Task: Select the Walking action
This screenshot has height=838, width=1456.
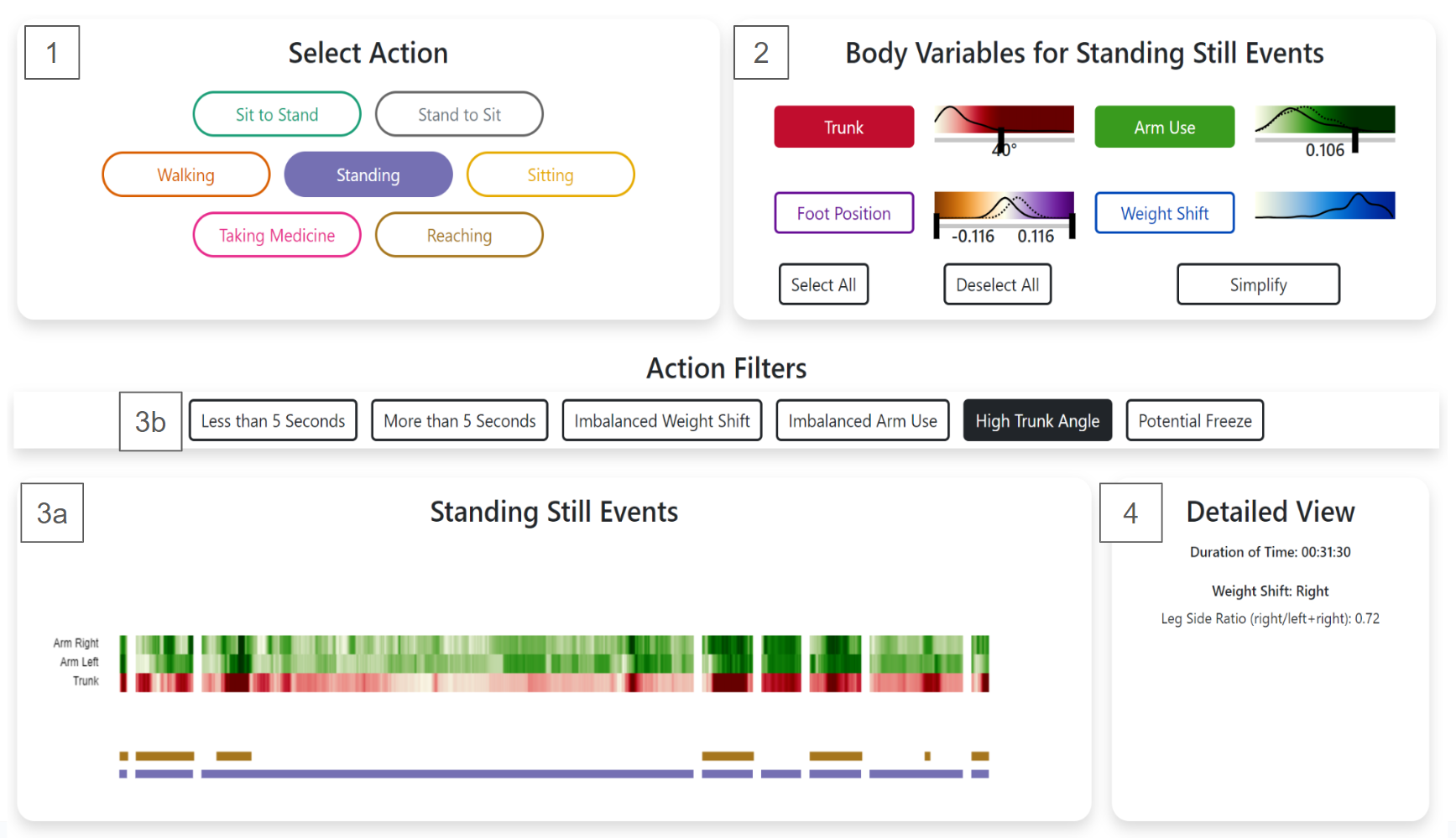Action: coord(185,174)
